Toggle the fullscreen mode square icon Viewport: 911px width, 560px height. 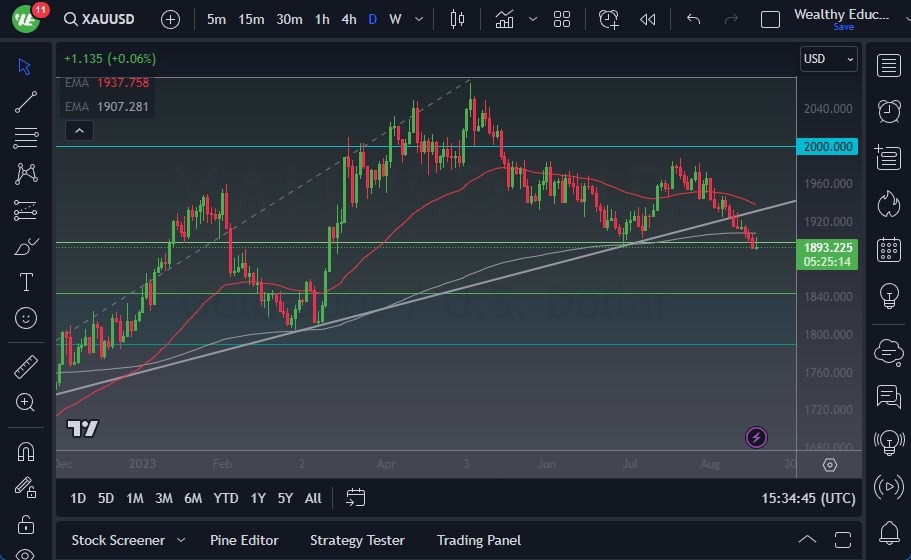click(770, 19)
